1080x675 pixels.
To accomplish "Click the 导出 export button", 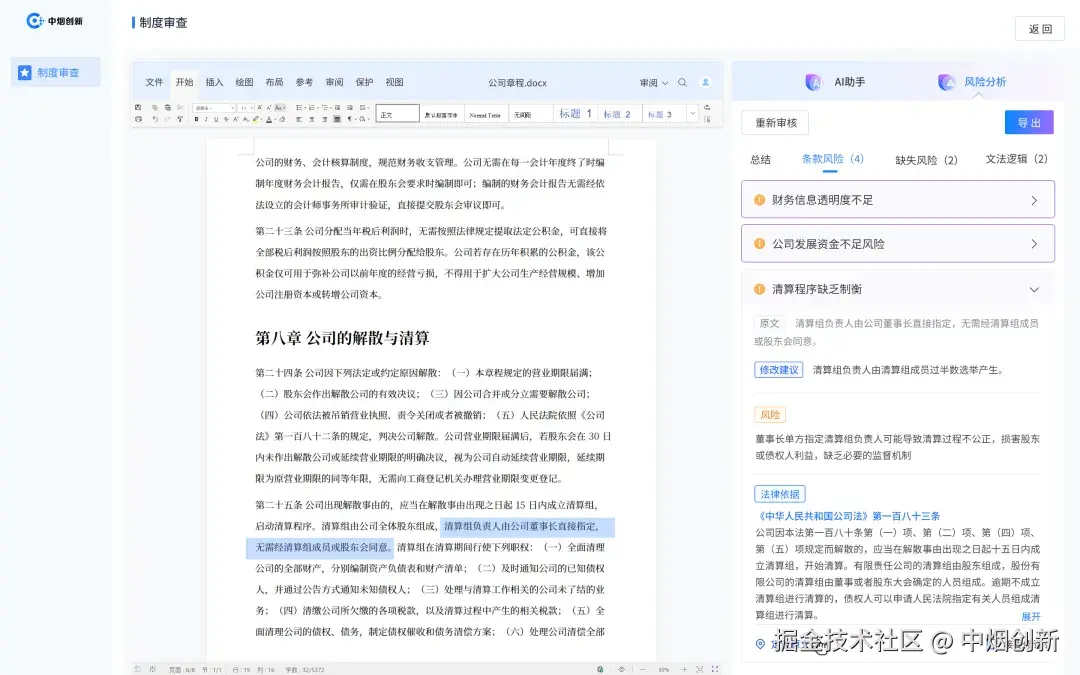I will point(1028,121).
